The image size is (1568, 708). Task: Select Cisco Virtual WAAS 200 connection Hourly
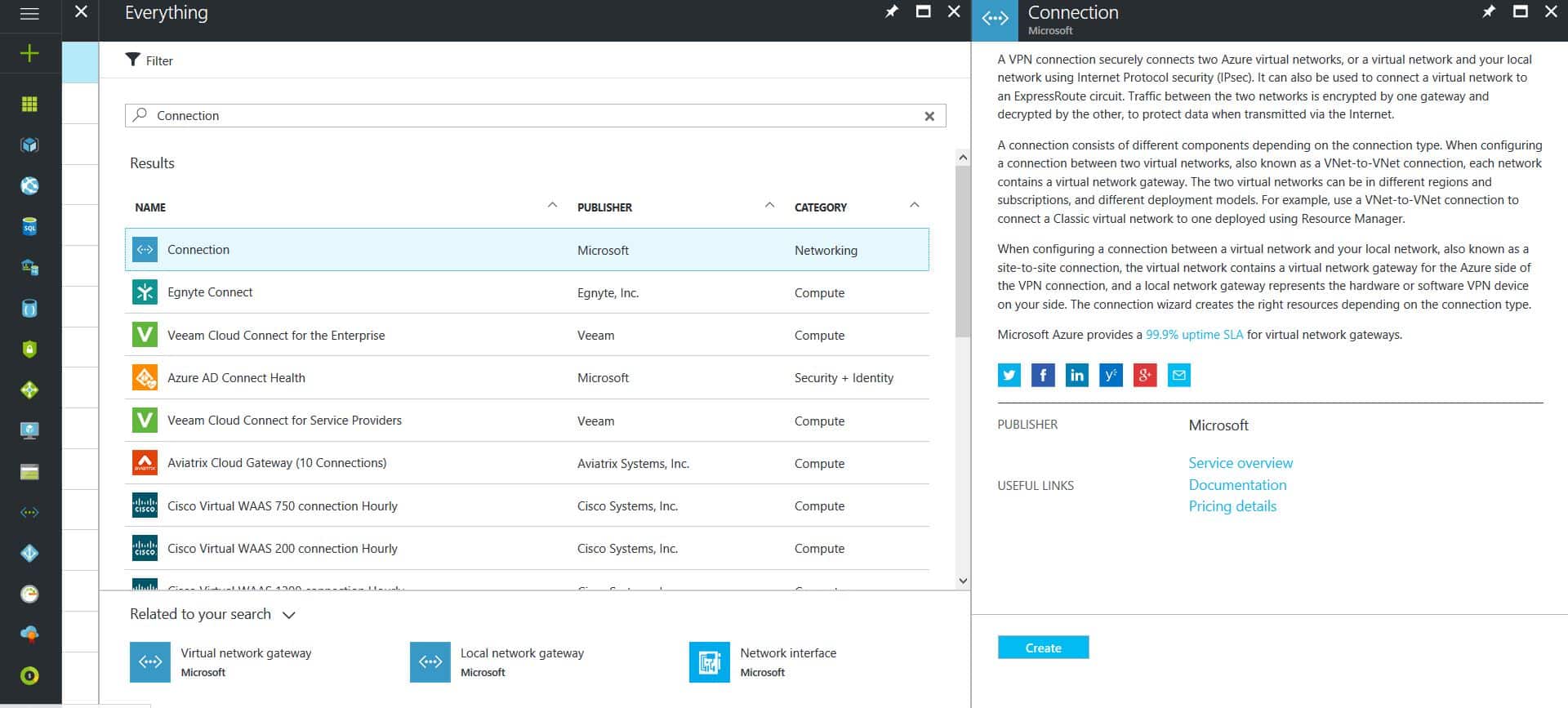tap(527, 548)
